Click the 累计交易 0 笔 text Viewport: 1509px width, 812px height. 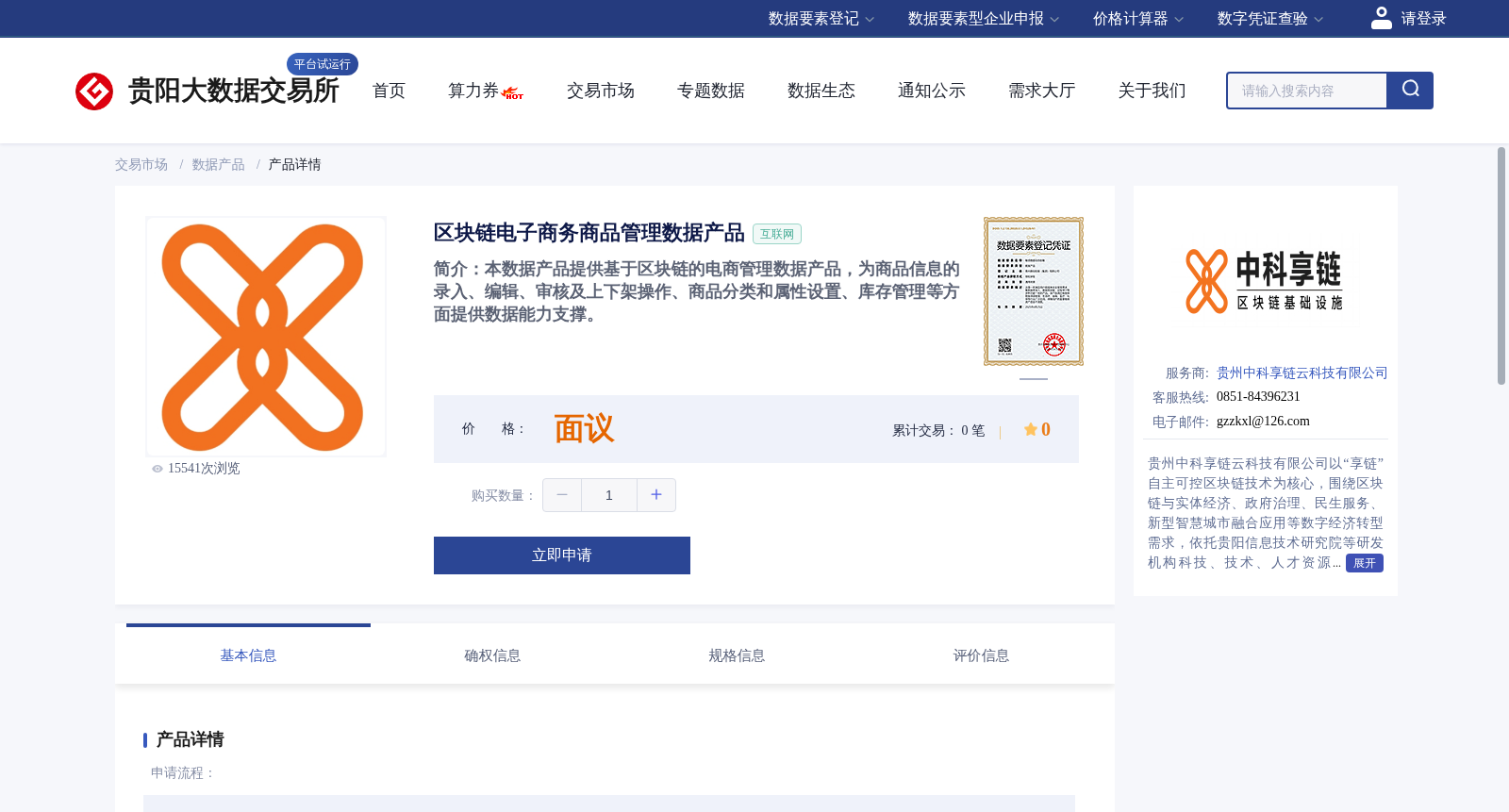click(x=938, y=431)
